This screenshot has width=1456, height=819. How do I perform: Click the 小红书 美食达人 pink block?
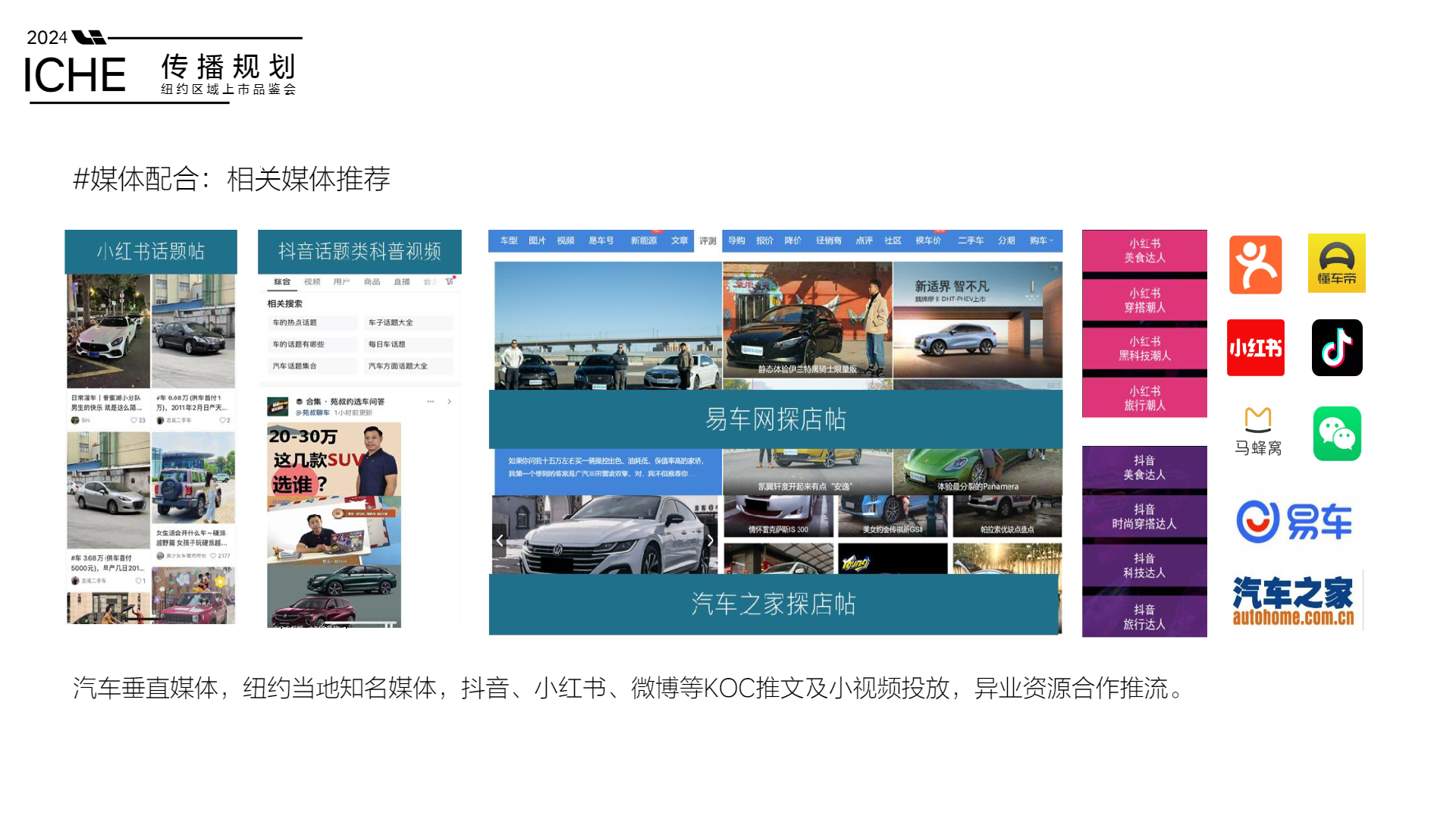(x=1144, y=251)
